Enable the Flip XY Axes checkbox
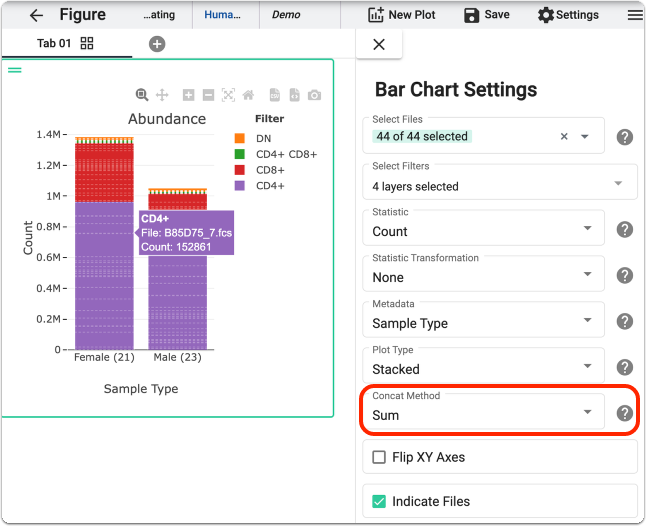Screen dimensions: 646x526 tap(379, 457)
